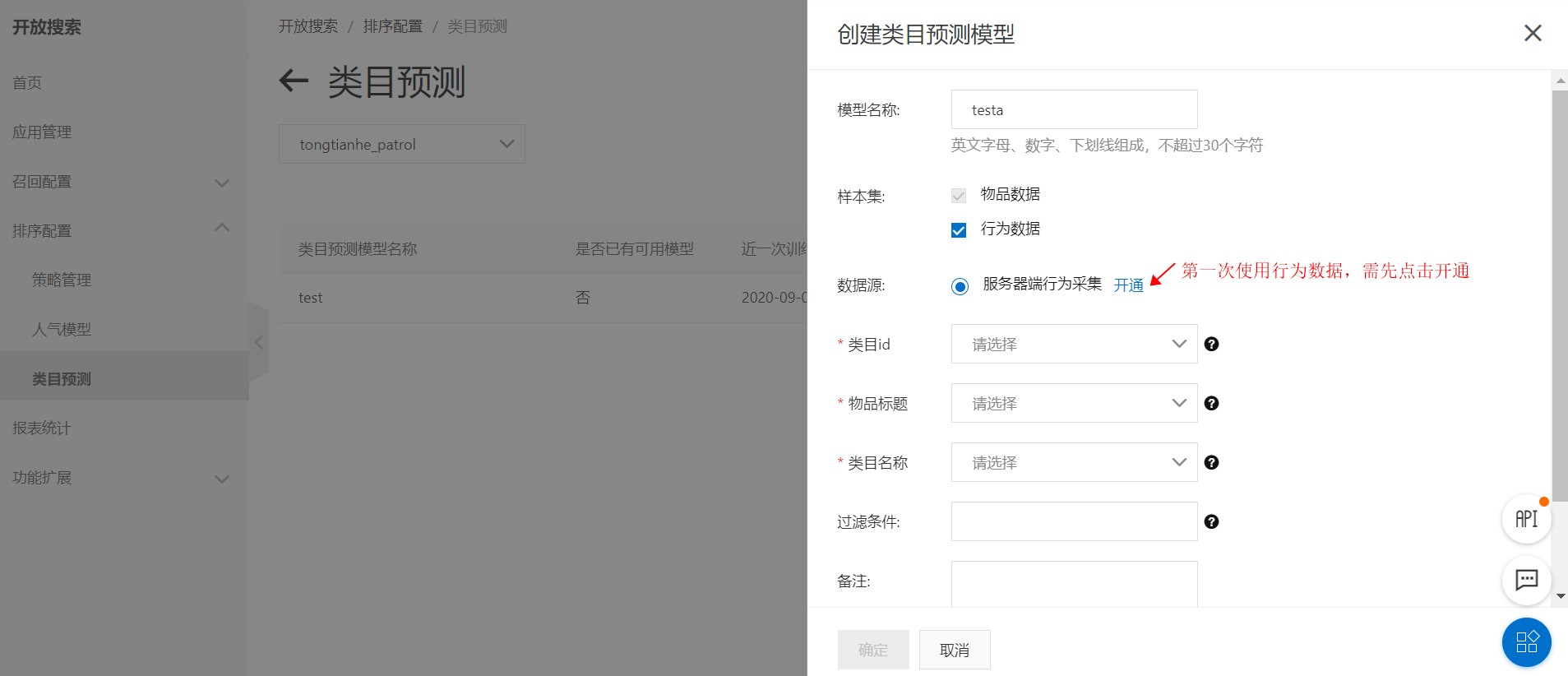Viewport: 1568px width, 676px height.
Task: Open 报表统计 in the sidebar
Action: click(42, 428)
